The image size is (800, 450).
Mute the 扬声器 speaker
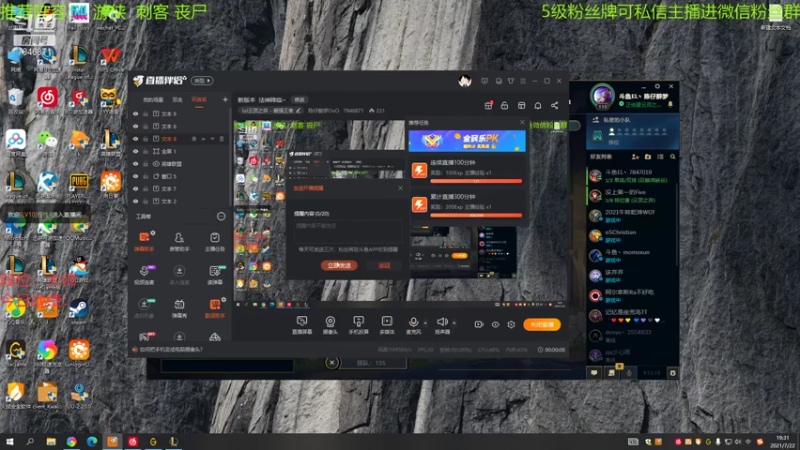(442, 324)
